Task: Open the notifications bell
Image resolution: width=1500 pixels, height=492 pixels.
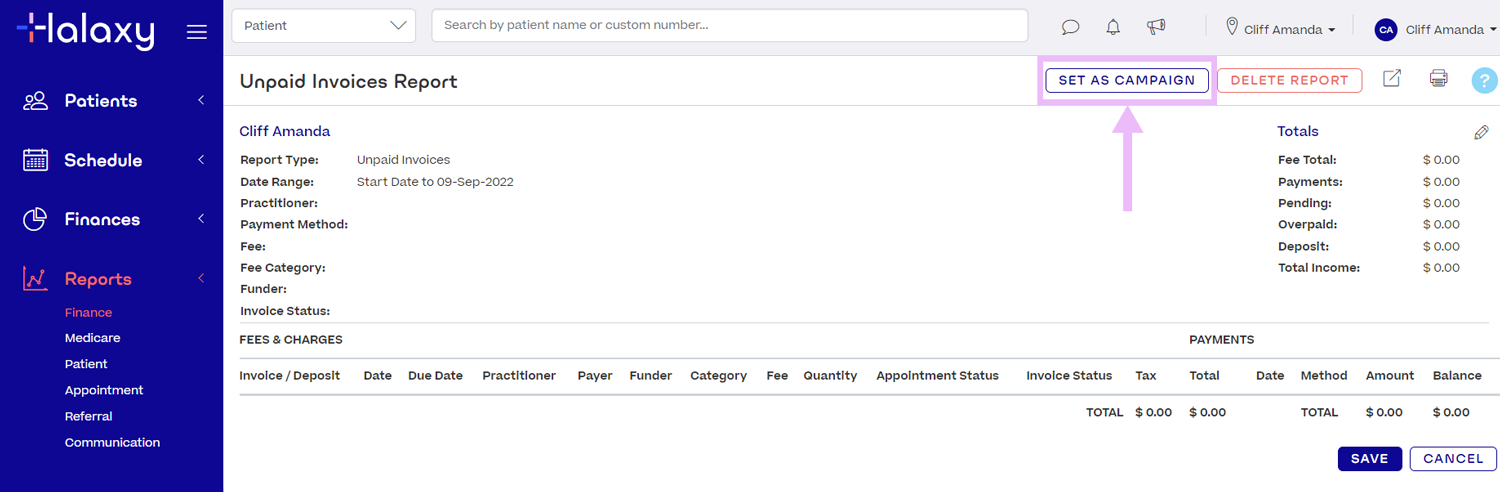Action: point(1113,27)
